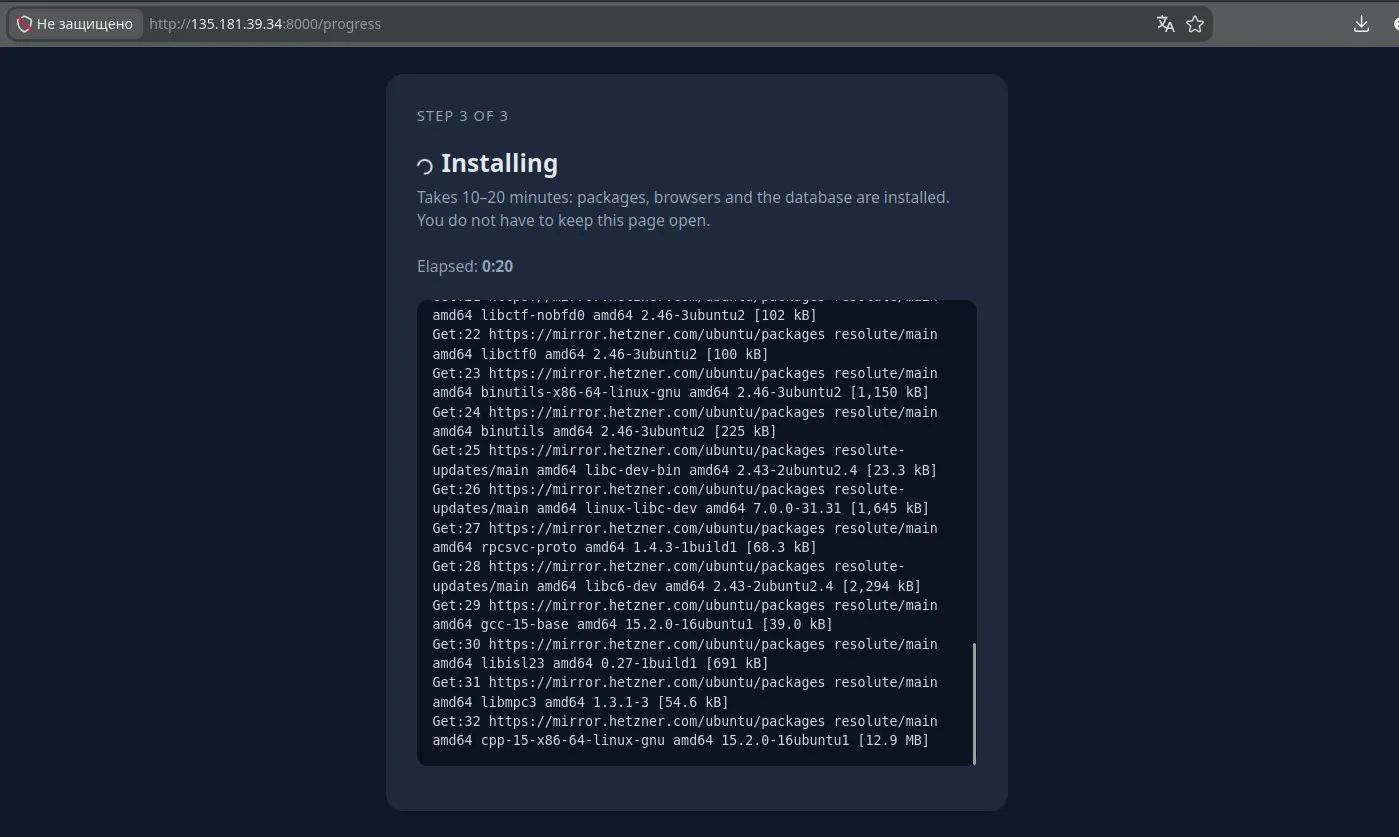Click the Get:28 log line
The width and height of the screenshot is (1399, 837).
668,566
